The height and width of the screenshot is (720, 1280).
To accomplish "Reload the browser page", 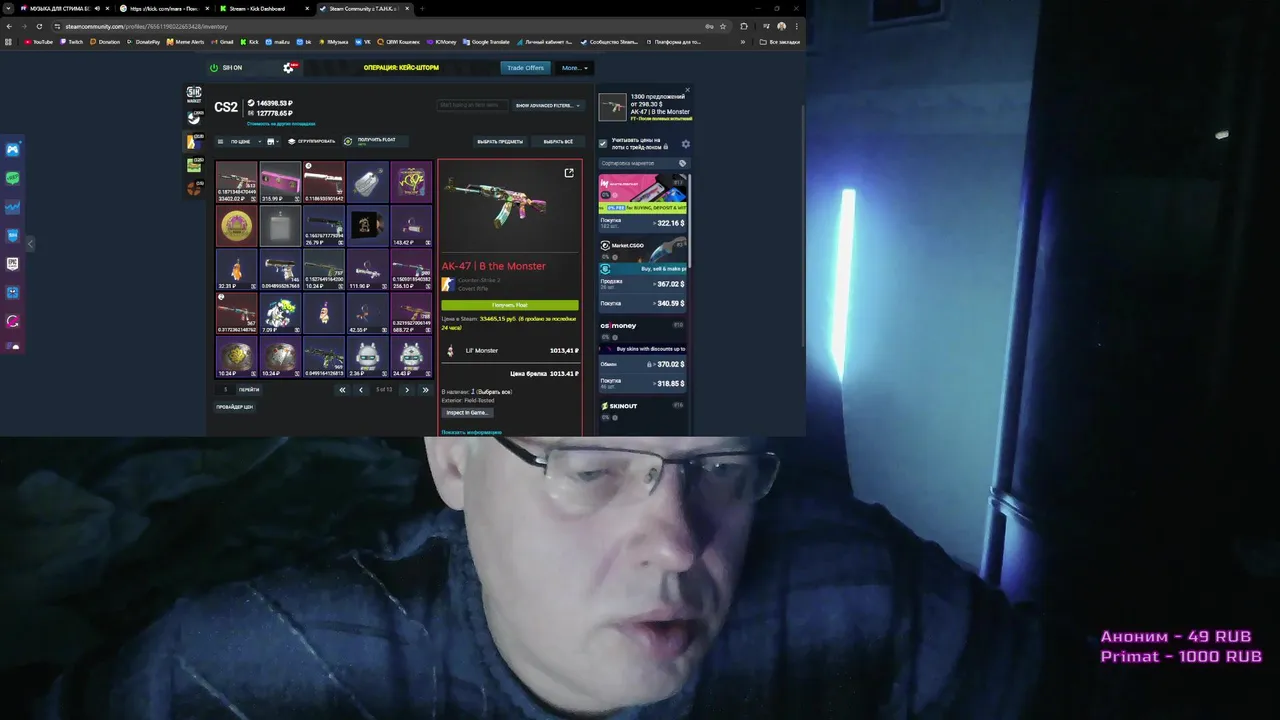I will pos(39,26).
